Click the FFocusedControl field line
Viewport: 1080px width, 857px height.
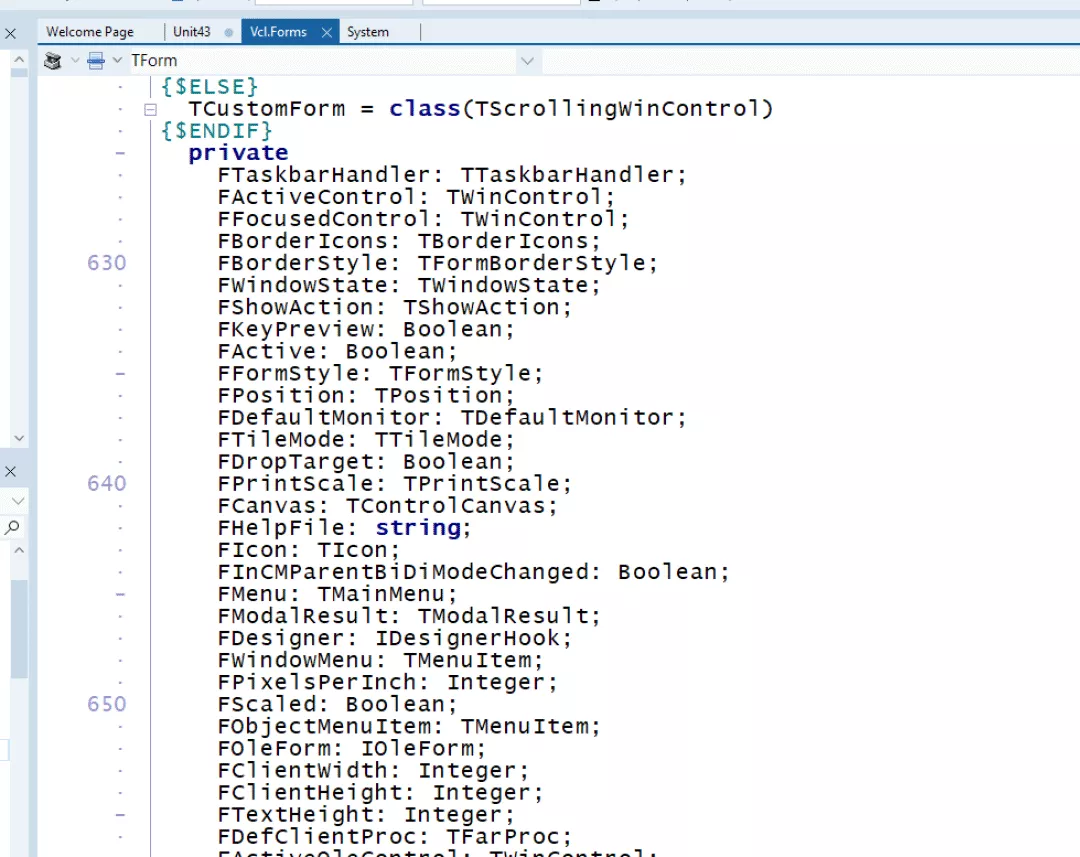tap(423, 219)
